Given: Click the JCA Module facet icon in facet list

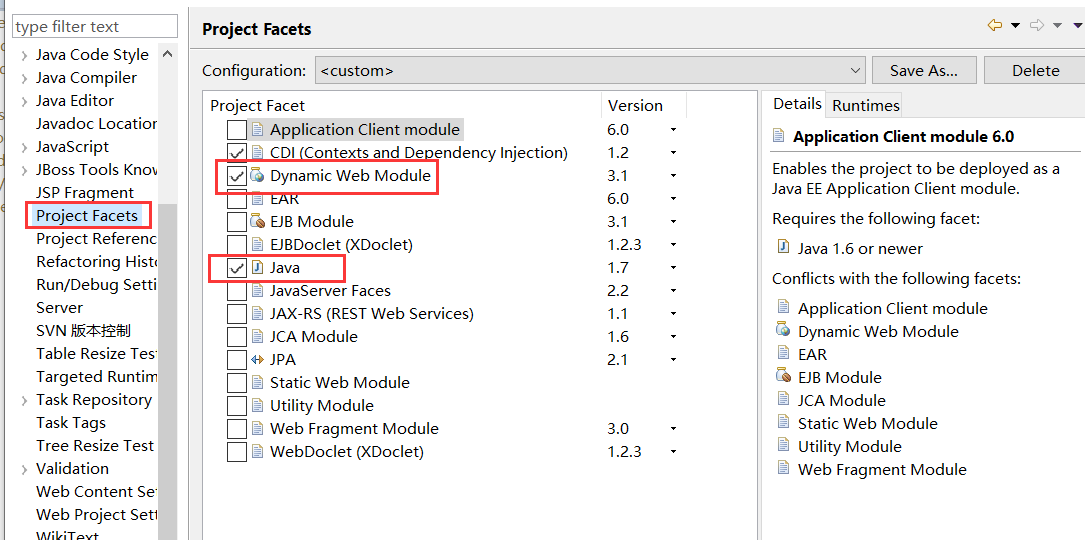Looking at the screenshot, I should tap(257, 336).
